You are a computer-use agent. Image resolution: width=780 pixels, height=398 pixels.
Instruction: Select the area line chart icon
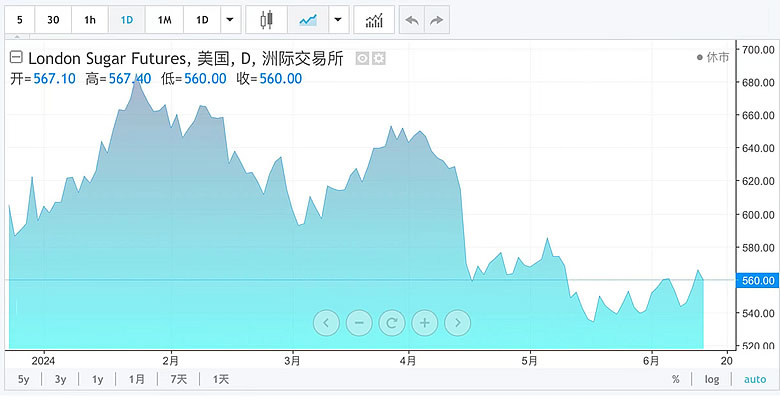(308, 20)
